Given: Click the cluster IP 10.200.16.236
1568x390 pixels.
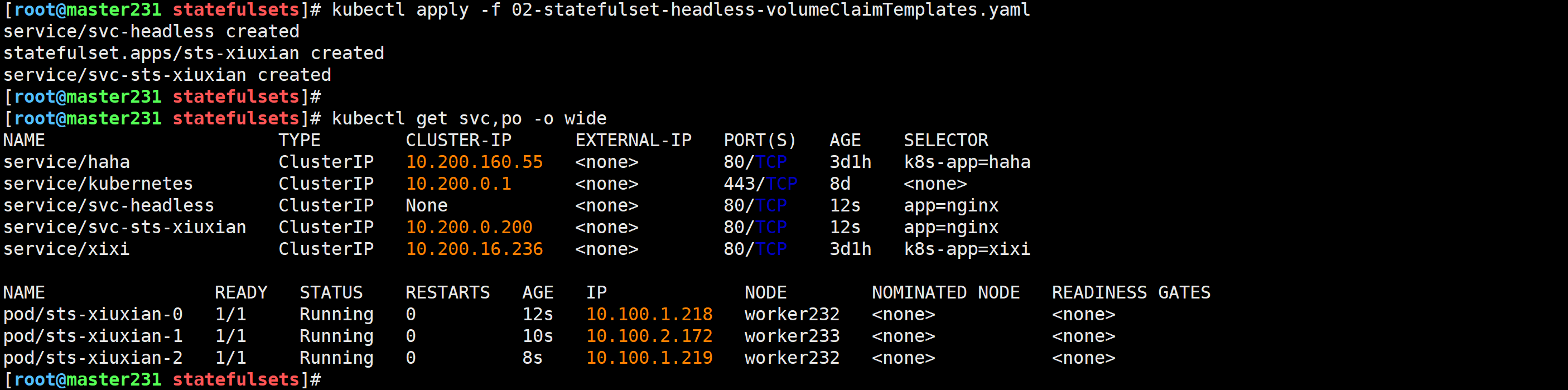Looking at the screenshot, I should 474,249.
